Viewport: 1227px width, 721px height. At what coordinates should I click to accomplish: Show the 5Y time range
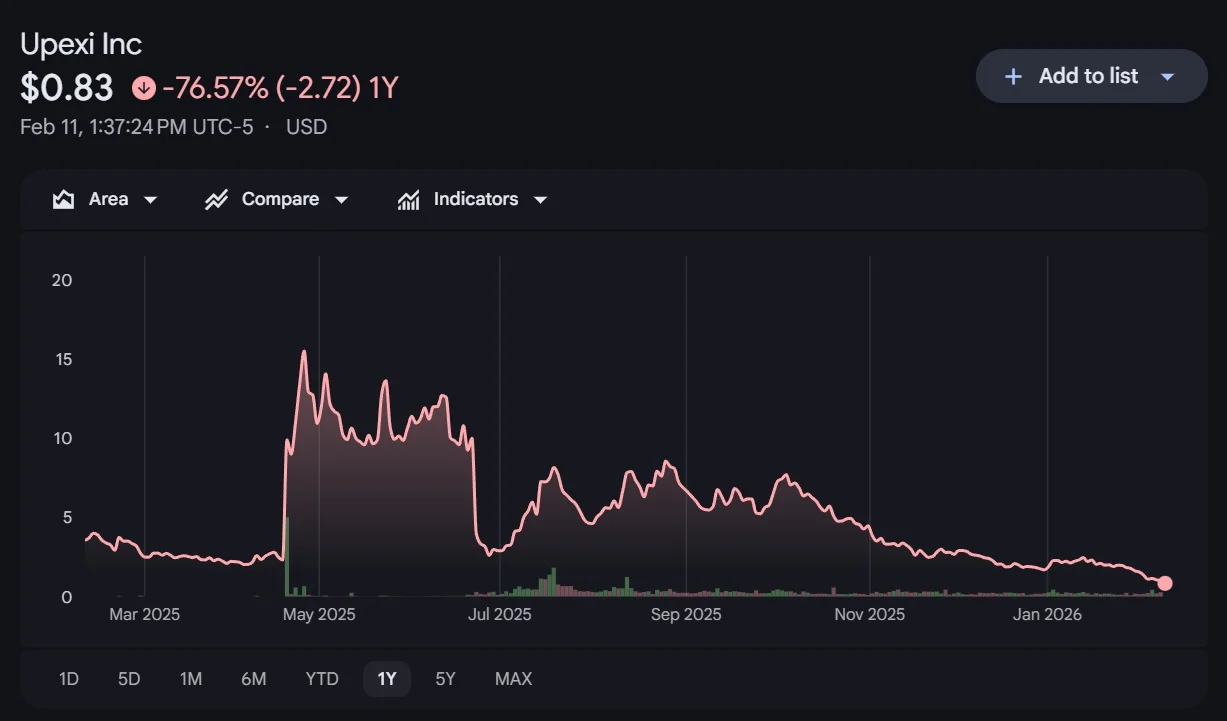445,679
